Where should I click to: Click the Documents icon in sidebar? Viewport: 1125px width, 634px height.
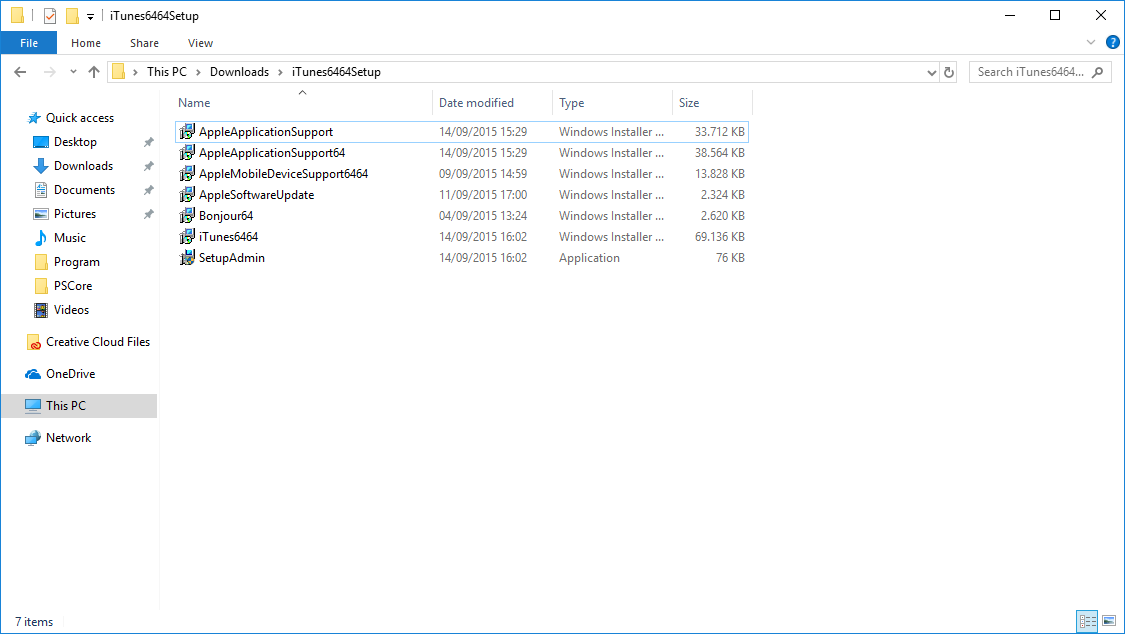click(41, 190)
